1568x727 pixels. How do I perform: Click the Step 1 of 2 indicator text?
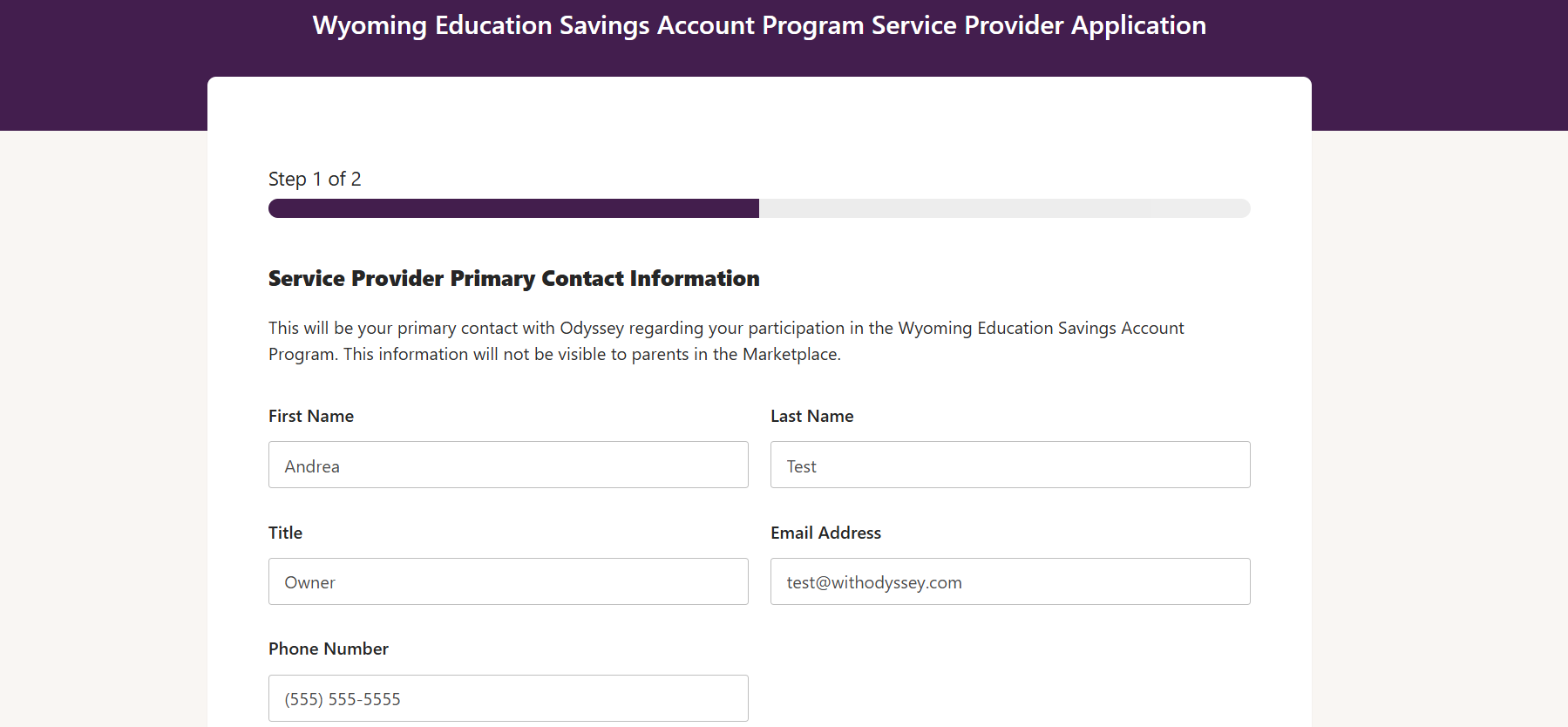[315, 179]
